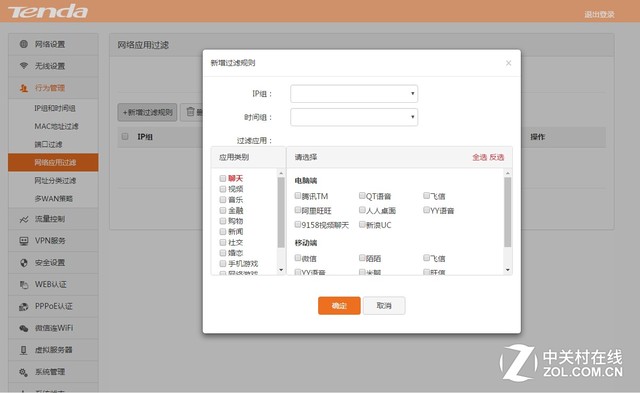
Task: Click the 电脑端 section heading
Action: [306, 180]
